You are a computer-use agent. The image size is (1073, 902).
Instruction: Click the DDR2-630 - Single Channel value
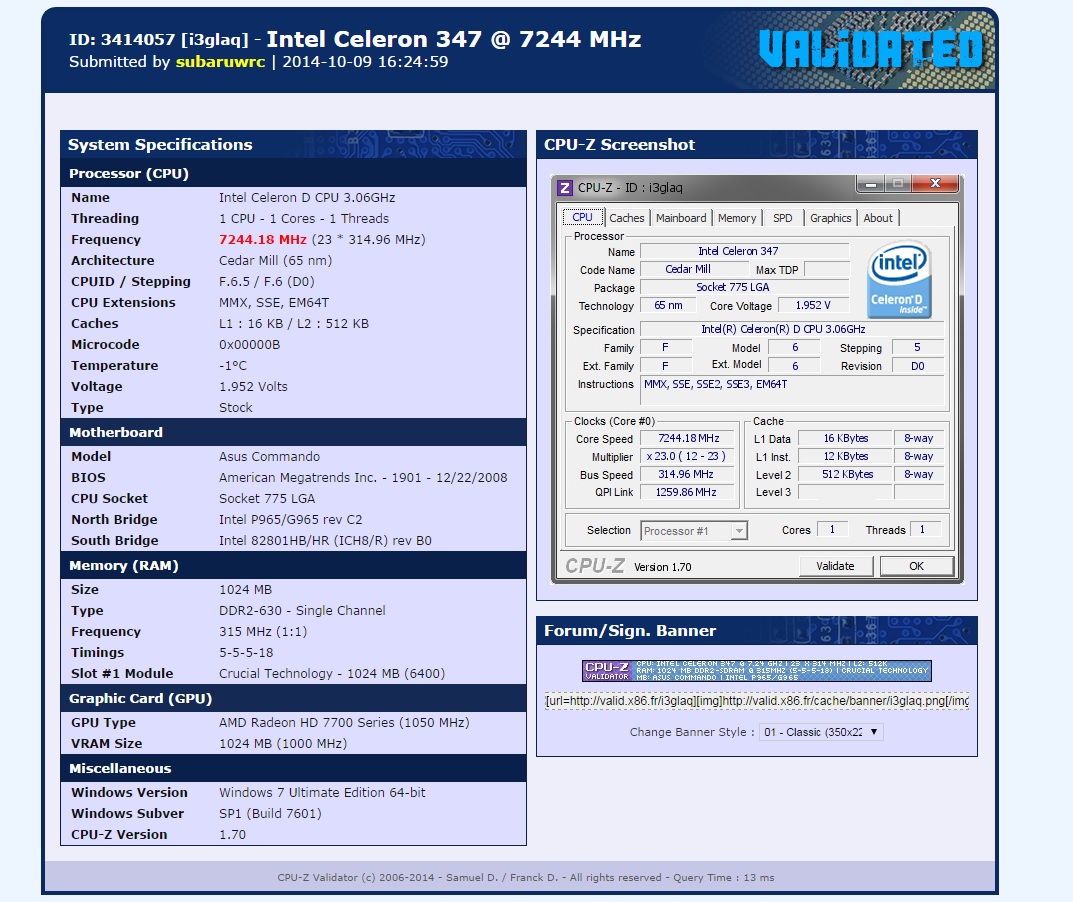pyautogui.click(x=302, y=610)
